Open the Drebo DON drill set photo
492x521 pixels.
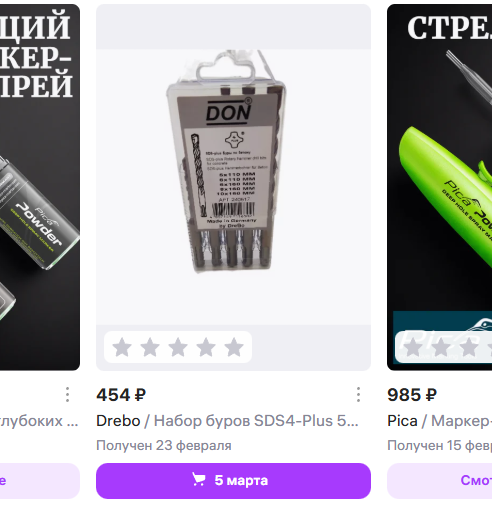point(233,187)
